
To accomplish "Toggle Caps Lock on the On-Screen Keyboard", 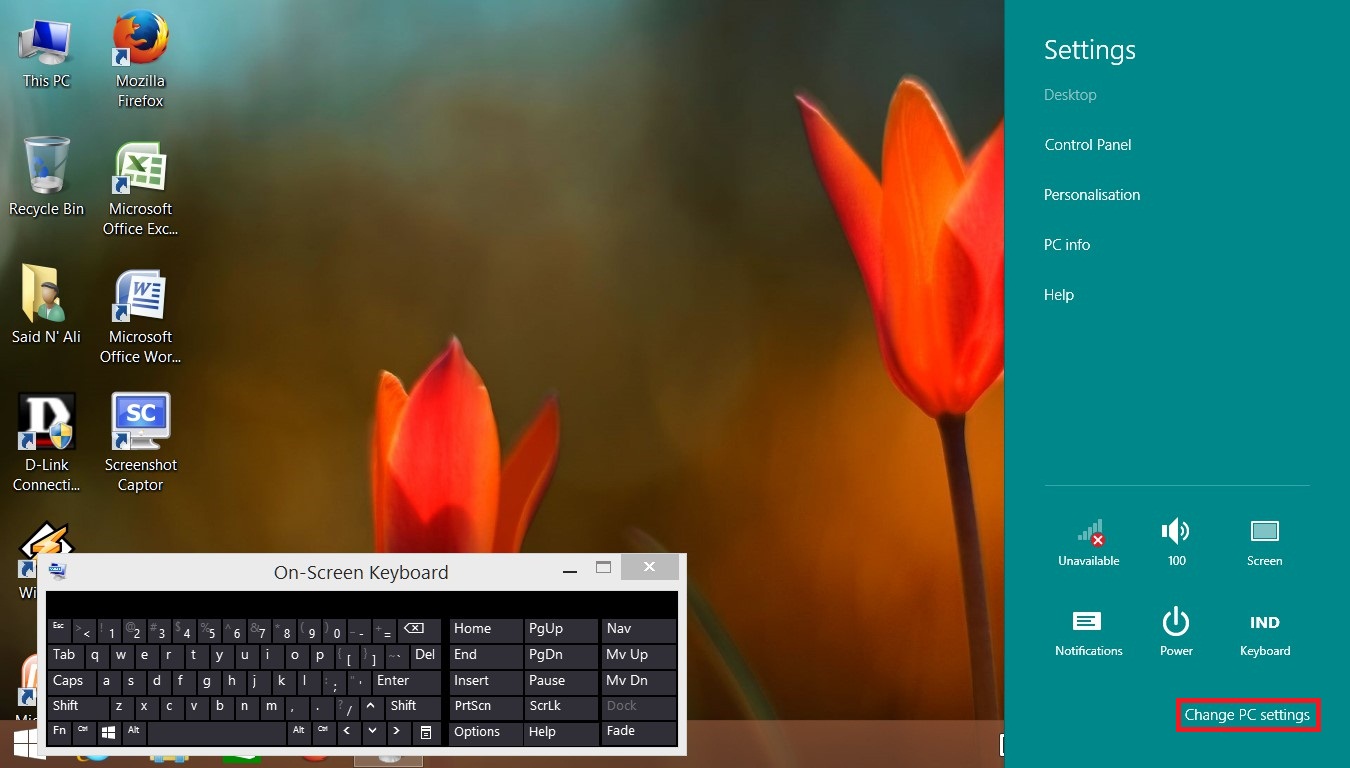I will point(69,681).
